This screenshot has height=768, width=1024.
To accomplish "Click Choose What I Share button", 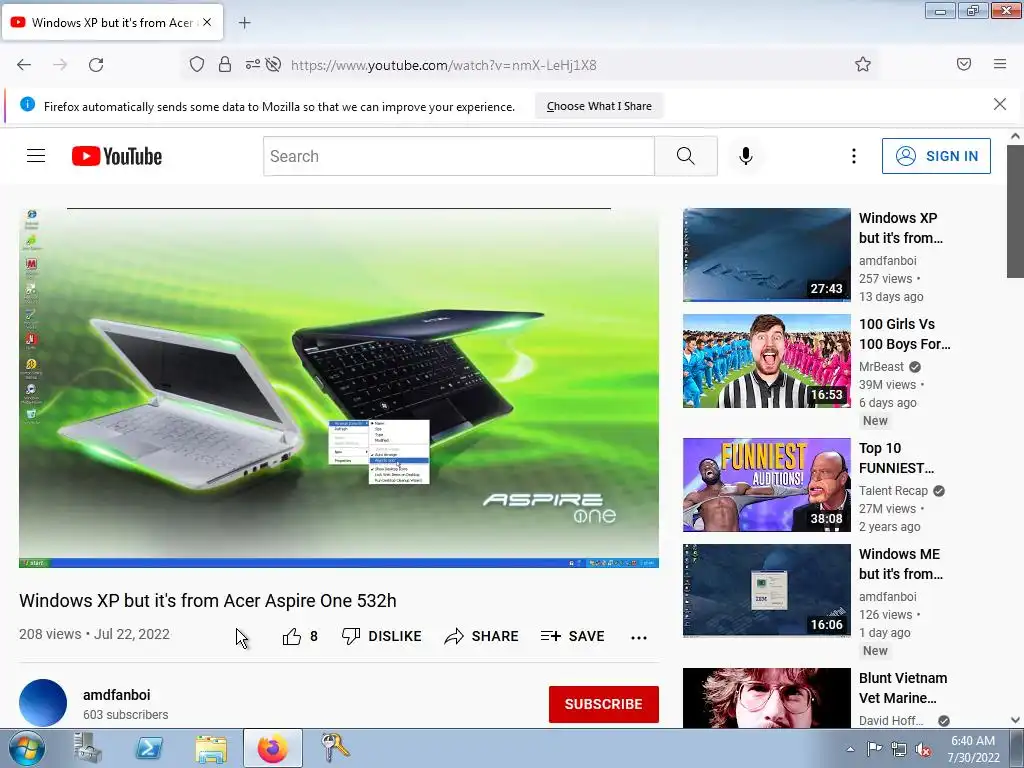I will click(x=599, y=106).
